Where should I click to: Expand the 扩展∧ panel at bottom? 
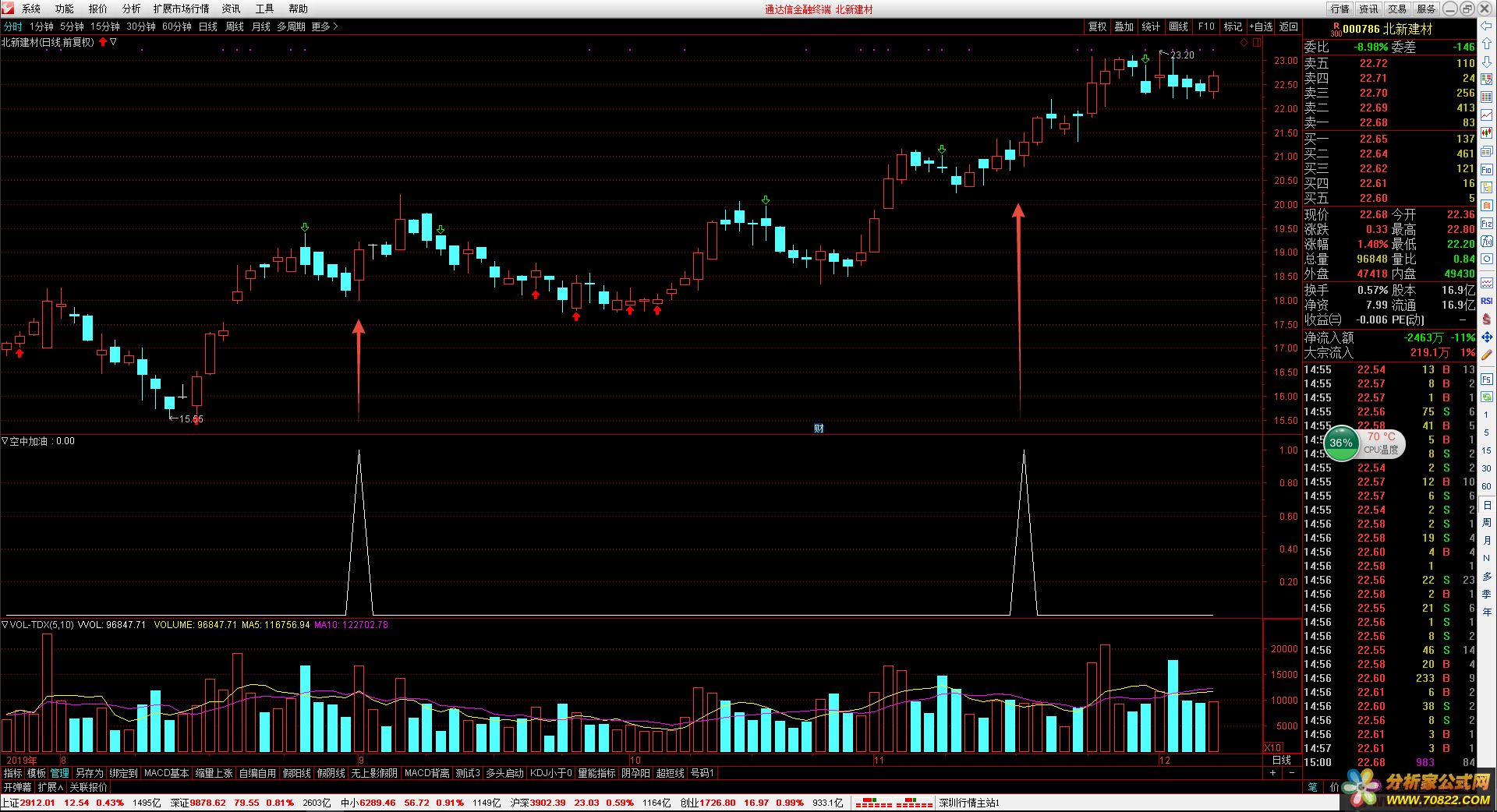(51, 788)
